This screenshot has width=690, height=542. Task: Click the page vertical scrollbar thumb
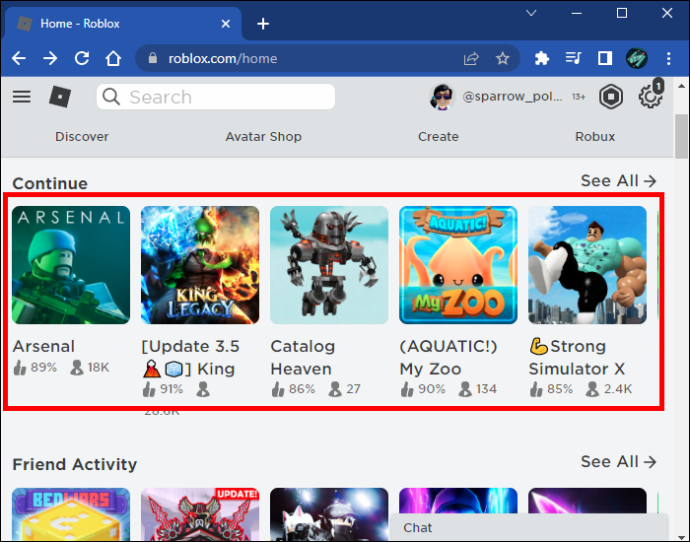click(682, 136)
